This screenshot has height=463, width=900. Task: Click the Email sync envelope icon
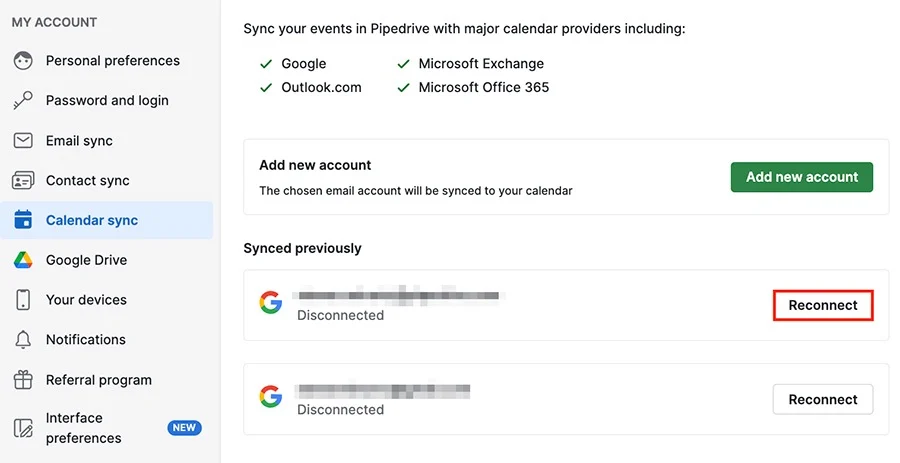[23, 141]
